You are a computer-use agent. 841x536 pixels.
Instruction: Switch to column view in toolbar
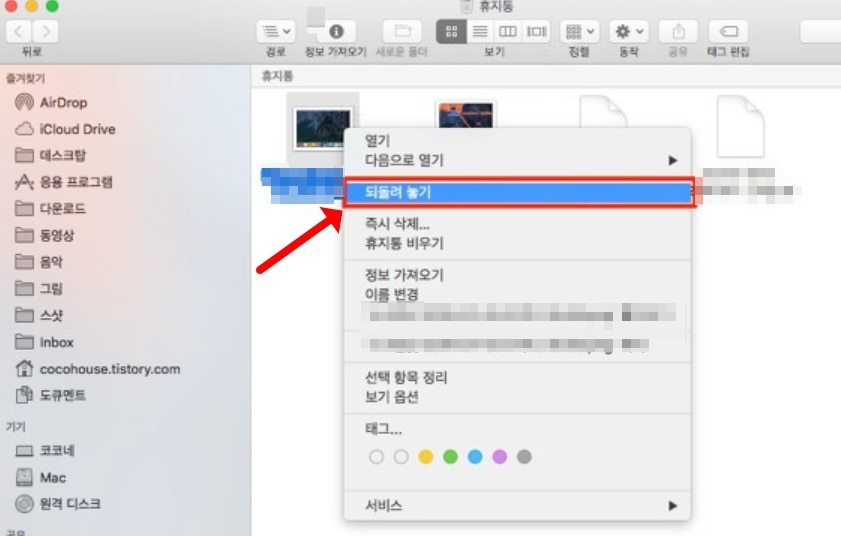point(508,31)
